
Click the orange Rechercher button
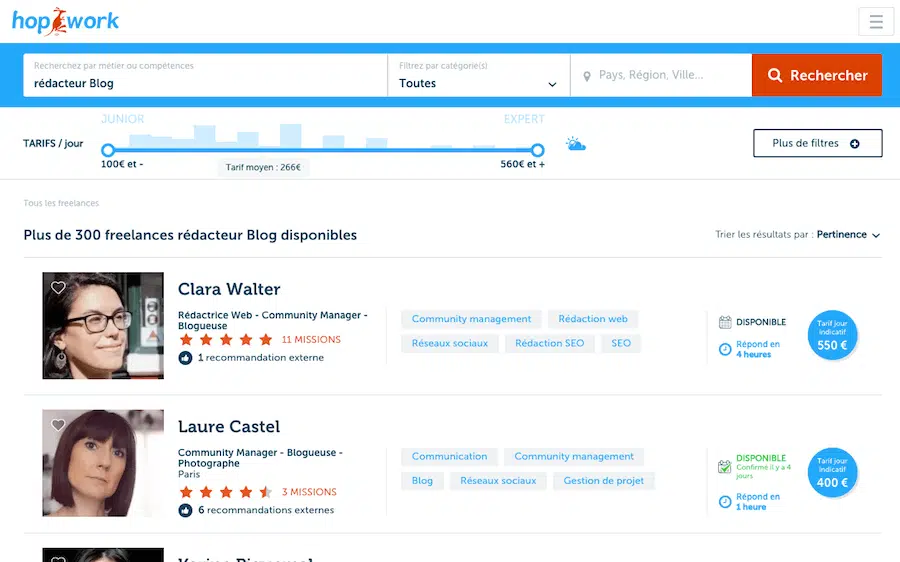point(816,75)
